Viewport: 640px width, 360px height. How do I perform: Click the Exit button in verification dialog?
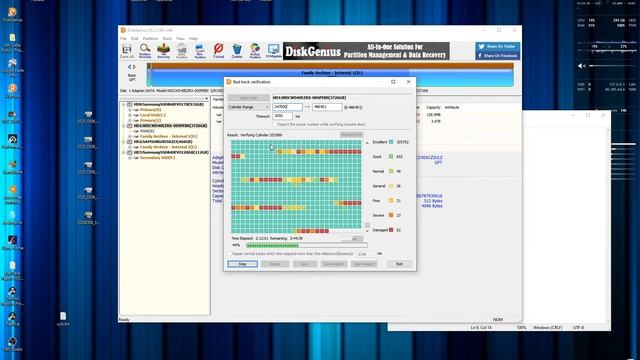(x=399, y=264)
